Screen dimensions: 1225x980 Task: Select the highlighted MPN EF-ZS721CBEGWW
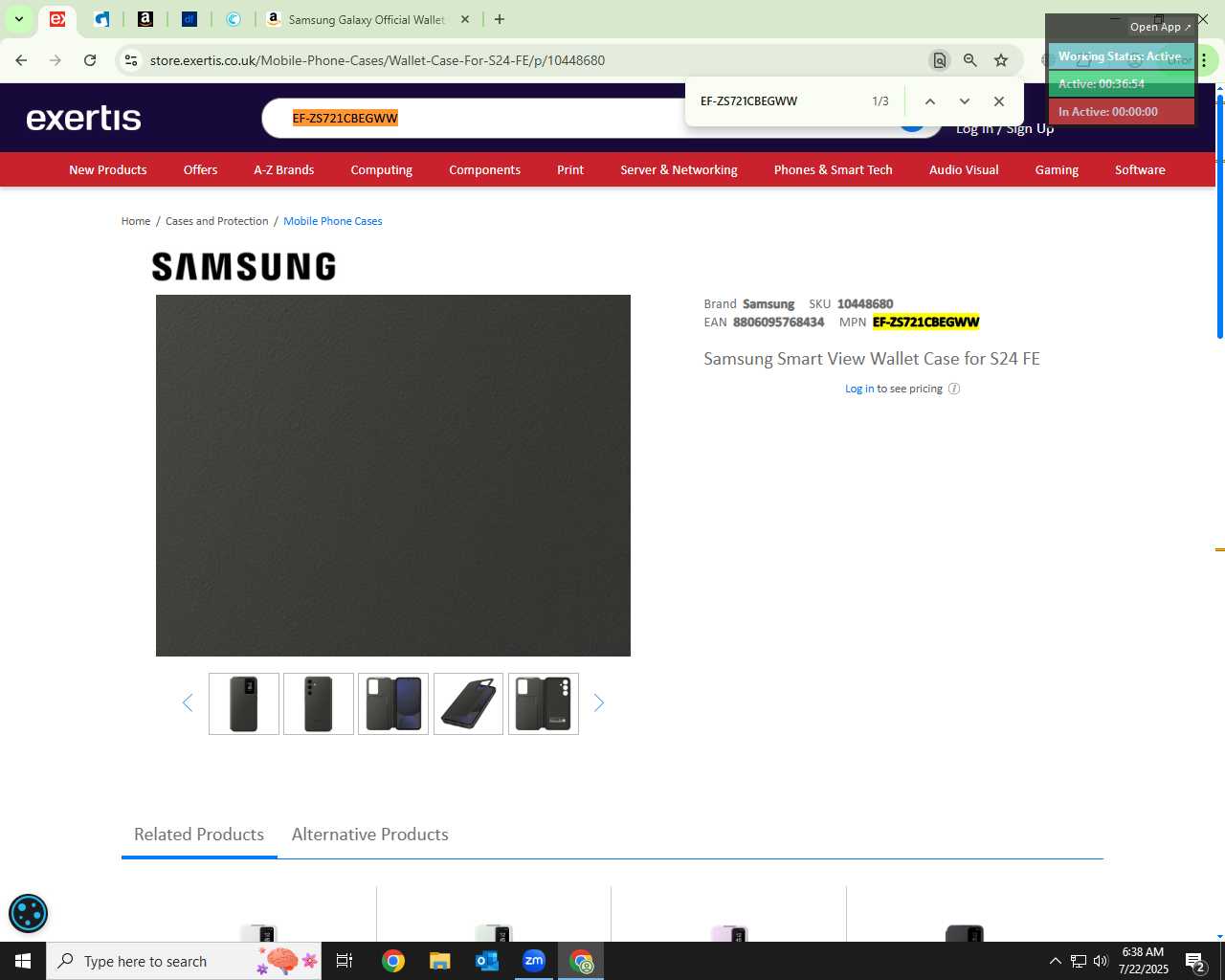pyautogui.click(x=926, y=323)
